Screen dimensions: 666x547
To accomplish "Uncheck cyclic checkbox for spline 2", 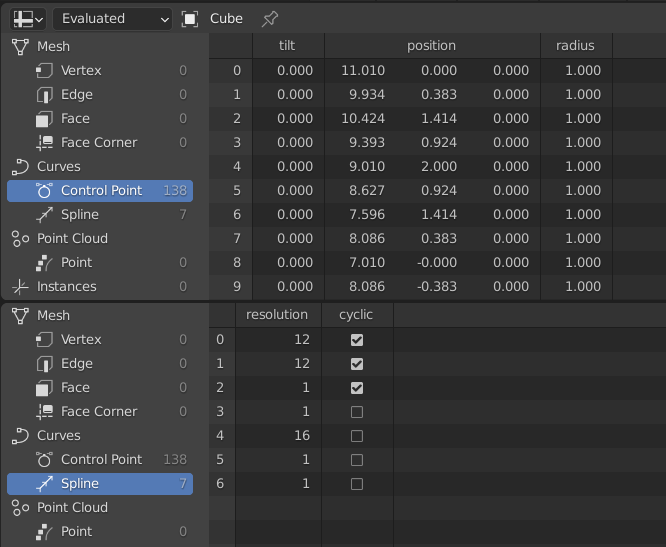I will 357,388.
